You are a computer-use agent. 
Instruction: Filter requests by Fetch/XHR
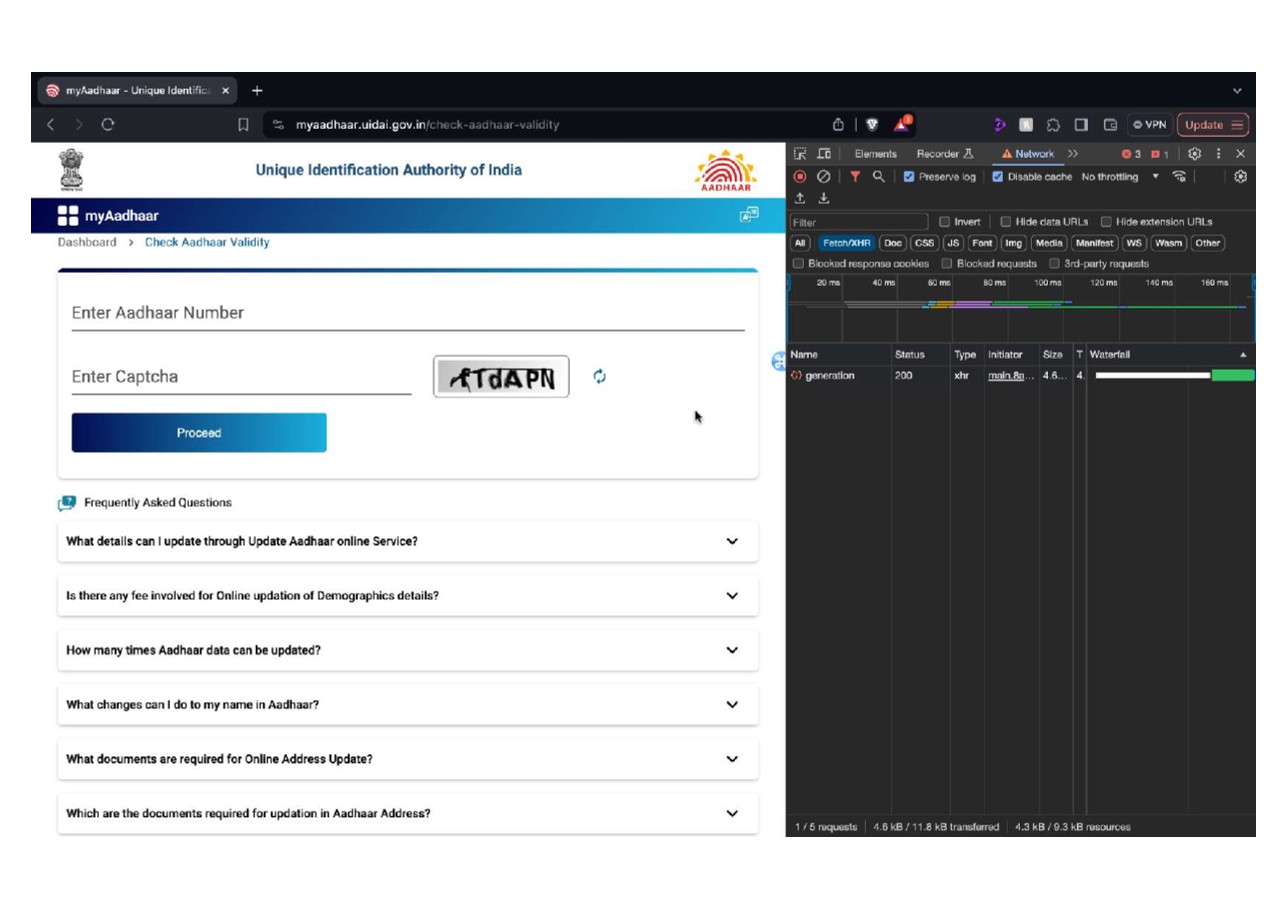click(847, 243)
